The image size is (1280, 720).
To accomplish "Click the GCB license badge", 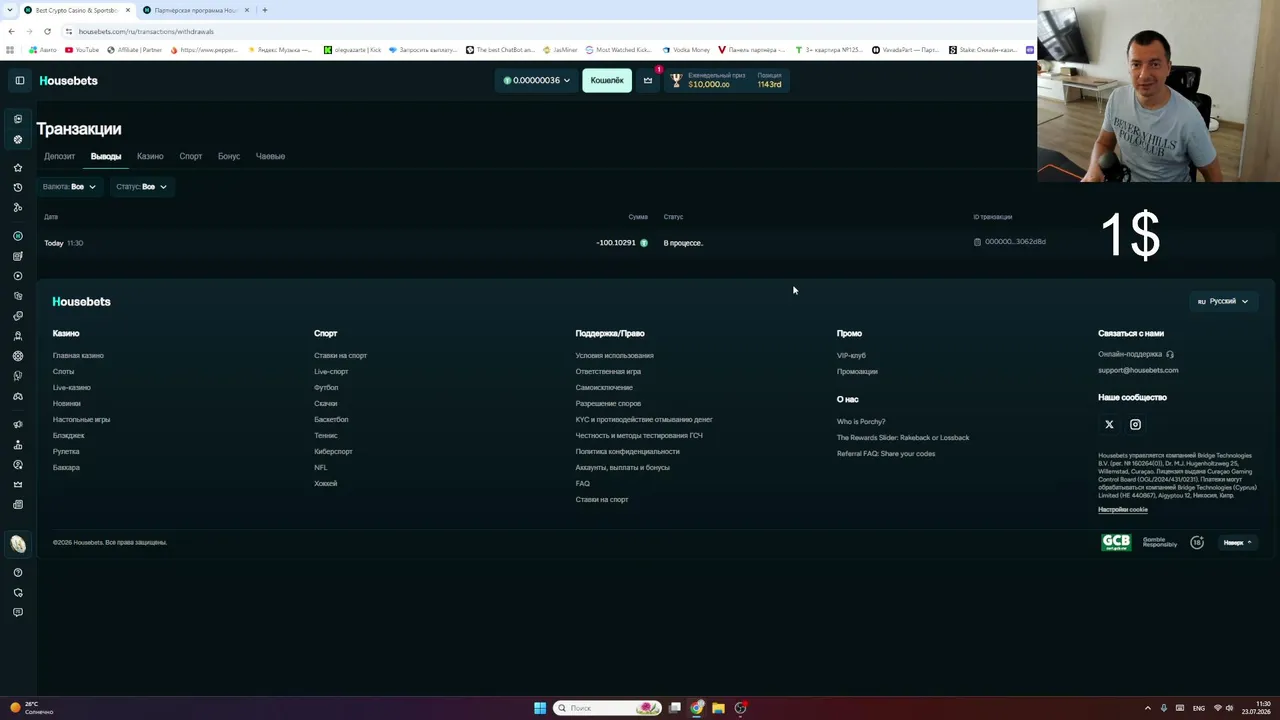I will (1116, 542).
